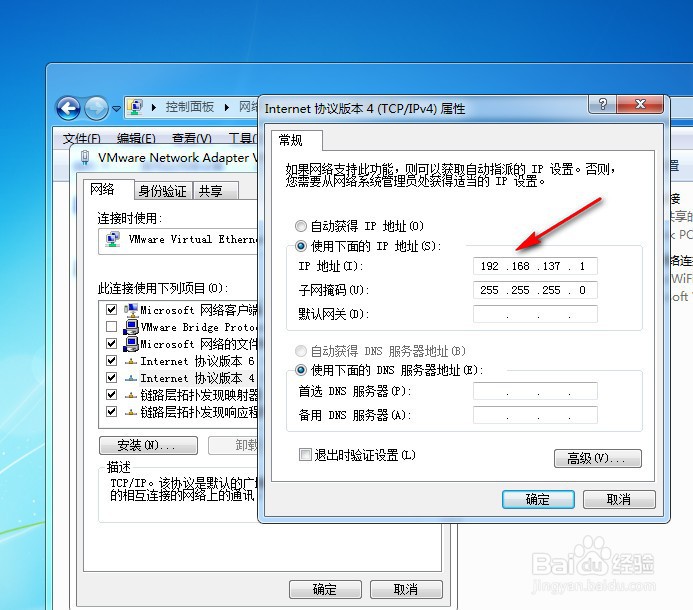693x610 pixels.
Task: Click the adapter icon in VMware properties title
Action: pos(85,157)
